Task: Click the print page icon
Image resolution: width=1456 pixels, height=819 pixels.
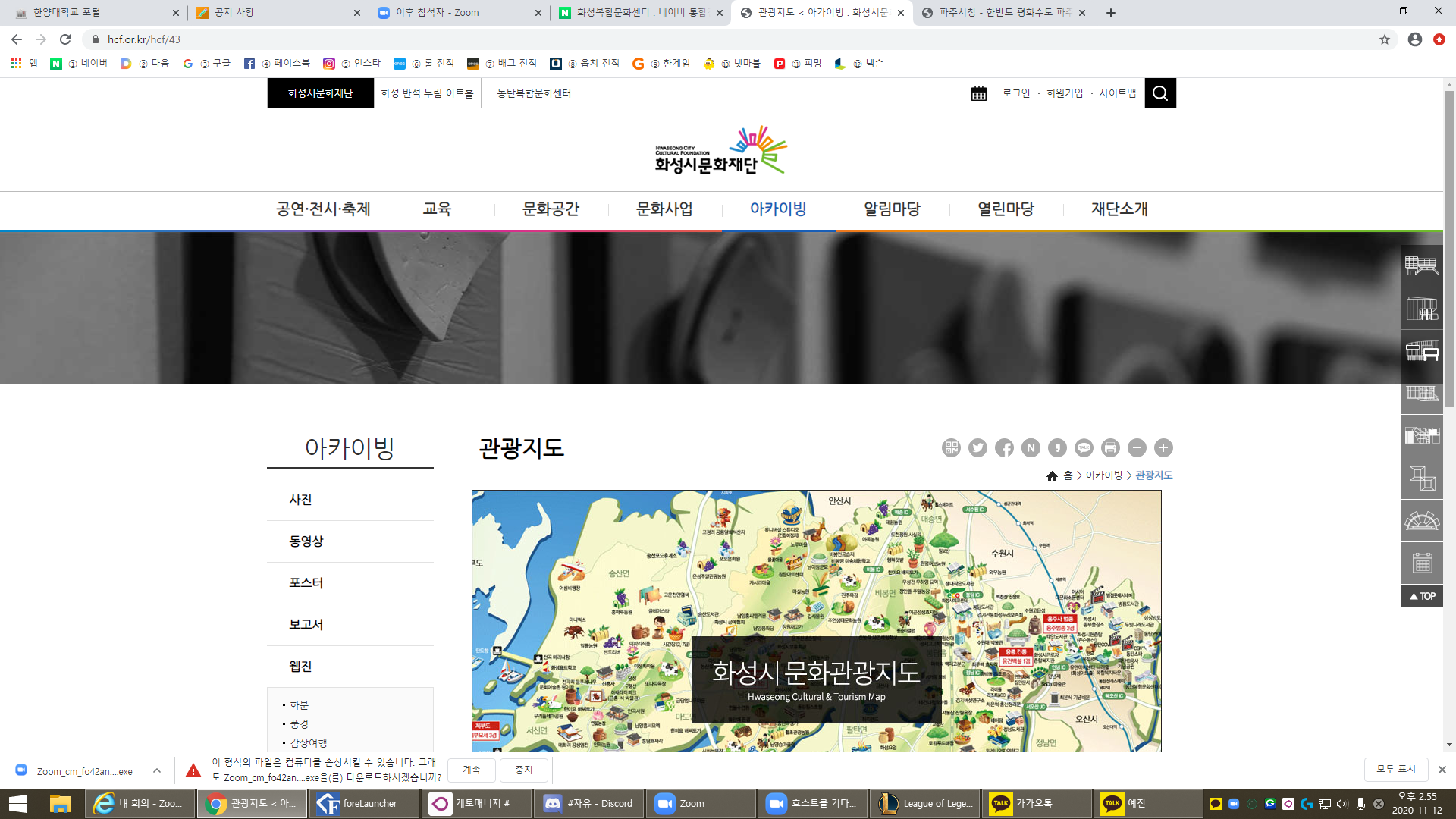Action: click(1110, 448)
